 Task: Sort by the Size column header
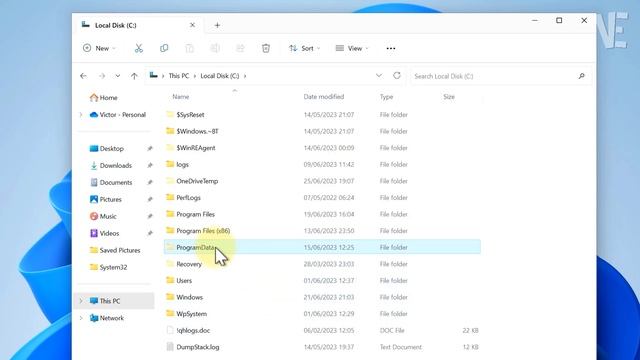(449, 97)
